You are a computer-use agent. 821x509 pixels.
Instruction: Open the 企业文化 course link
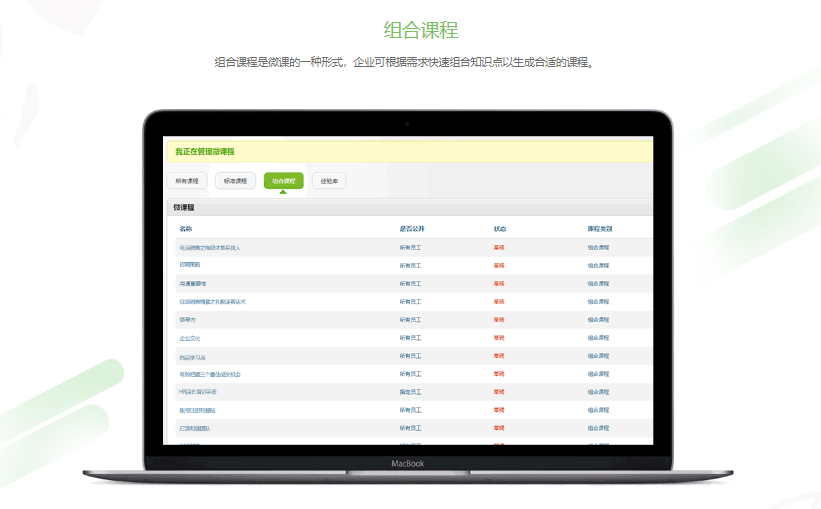coord(190,338)
